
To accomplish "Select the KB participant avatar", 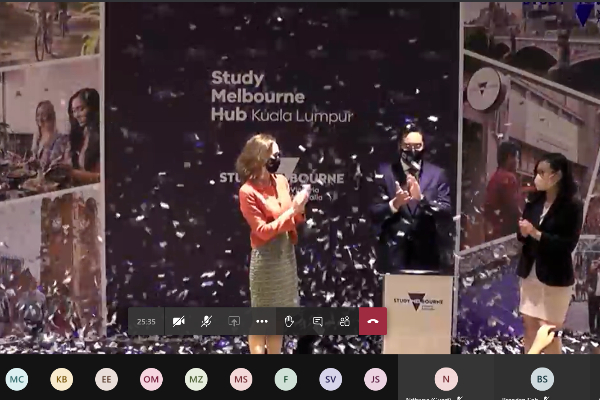I will click(x=62, y=379).
